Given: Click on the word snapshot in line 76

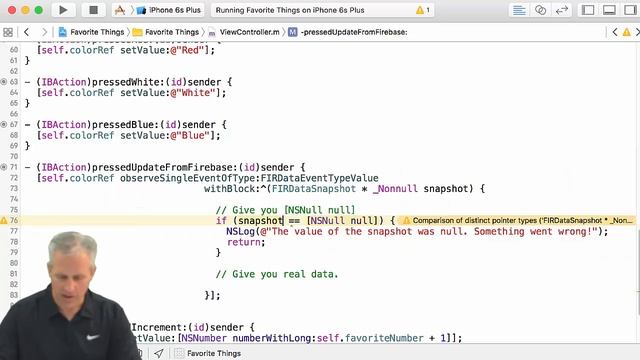Looking at the screenshot, I should (x=261, y=221).
